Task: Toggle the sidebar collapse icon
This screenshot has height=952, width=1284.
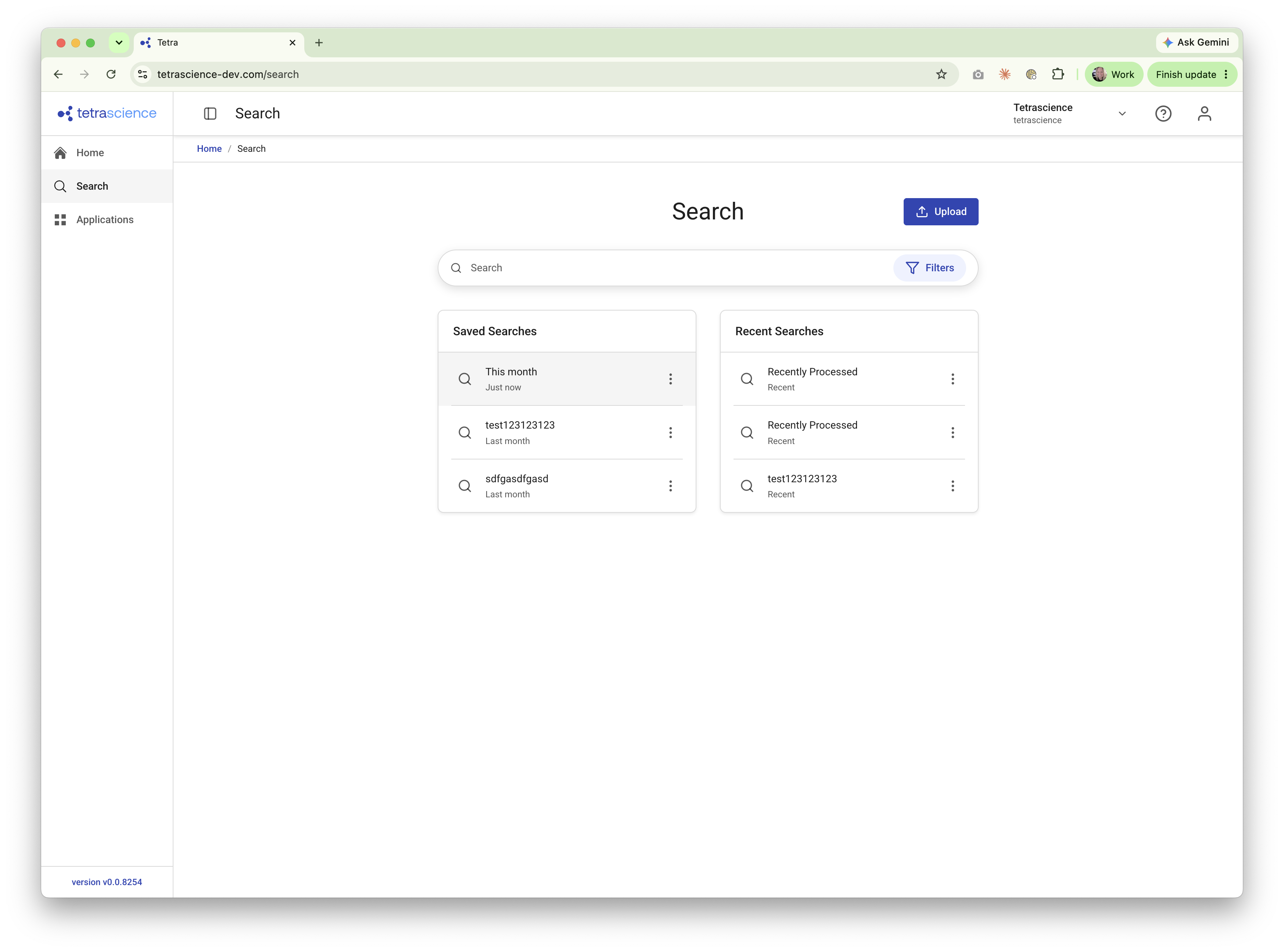Action: (x=210, y=114)
